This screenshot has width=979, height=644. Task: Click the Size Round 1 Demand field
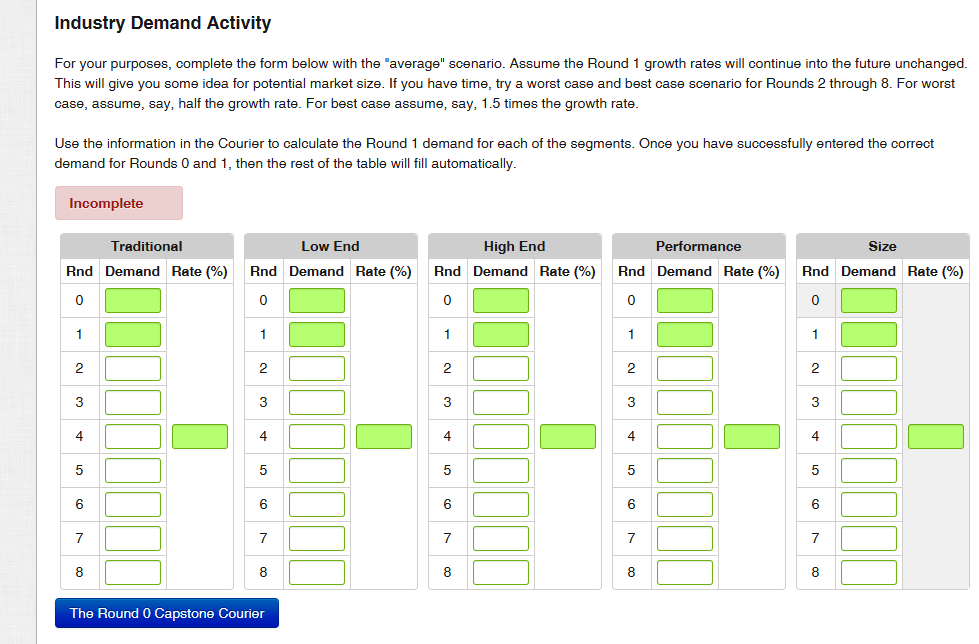point(868,334)
